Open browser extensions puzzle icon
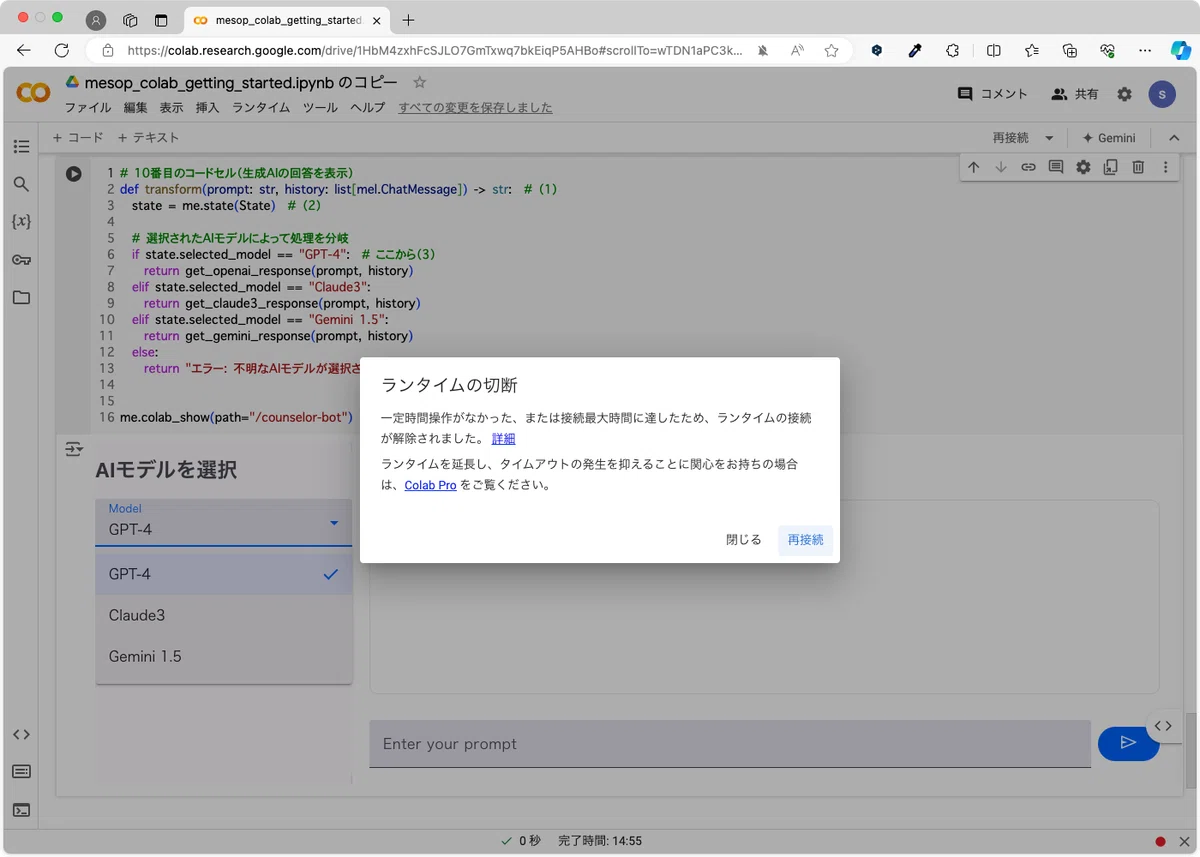The height and width of the screenshot is (857, 1200). (x=952, y=50)
